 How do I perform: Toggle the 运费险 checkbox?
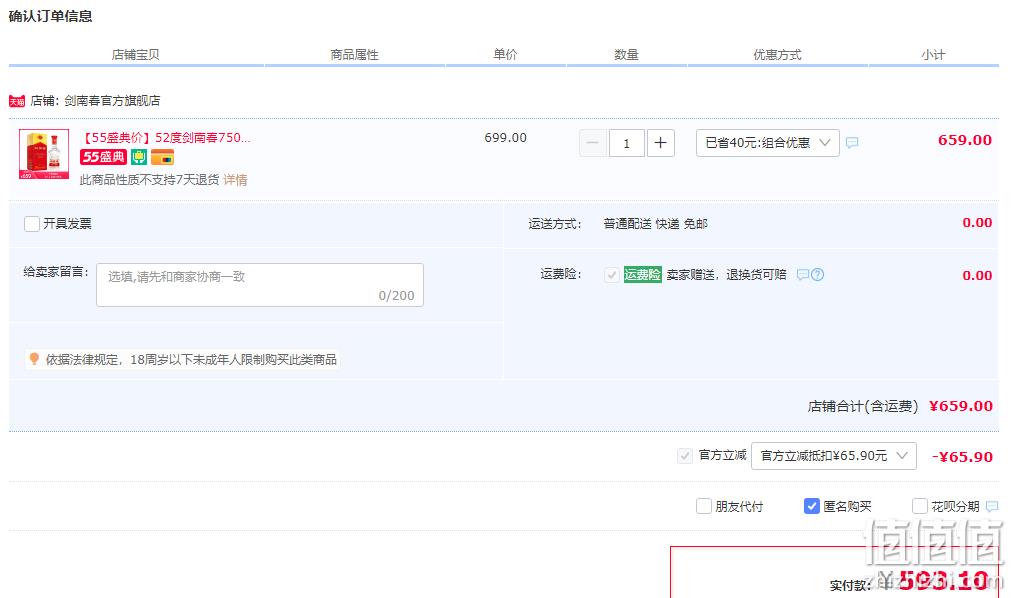pyautogui.click(x=611, y=275)
